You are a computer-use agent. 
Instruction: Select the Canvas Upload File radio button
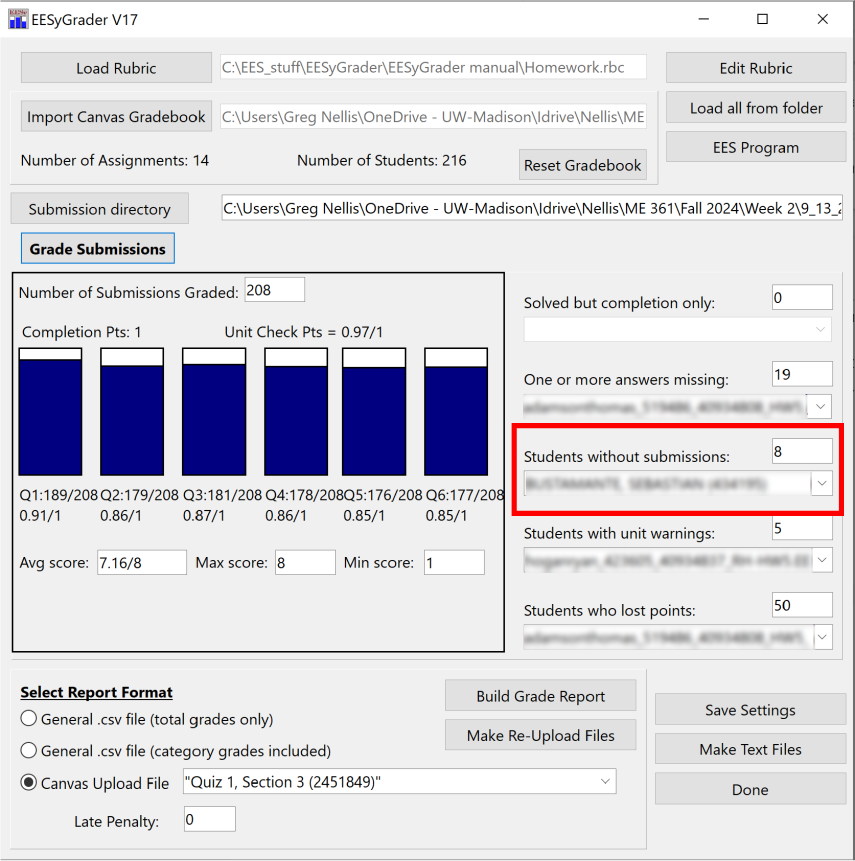coord(29,782)
